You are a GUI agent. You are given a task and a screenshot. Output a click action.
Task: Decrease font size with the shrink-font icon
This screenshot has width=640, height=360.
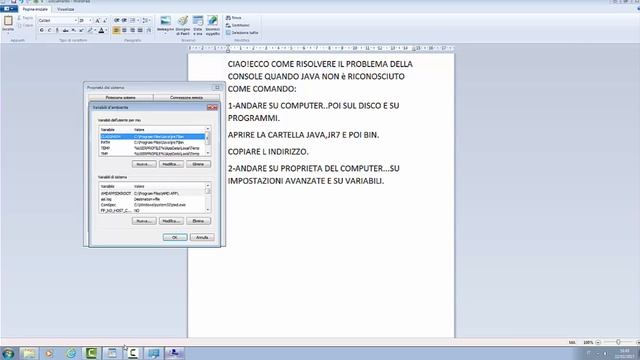tap(105, 20)
